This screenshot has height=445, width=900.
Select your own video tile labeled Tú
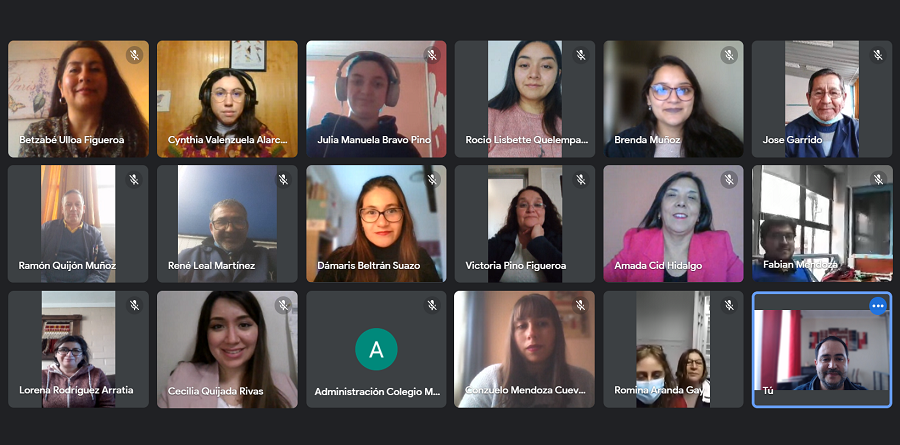(x=822, y=349)
